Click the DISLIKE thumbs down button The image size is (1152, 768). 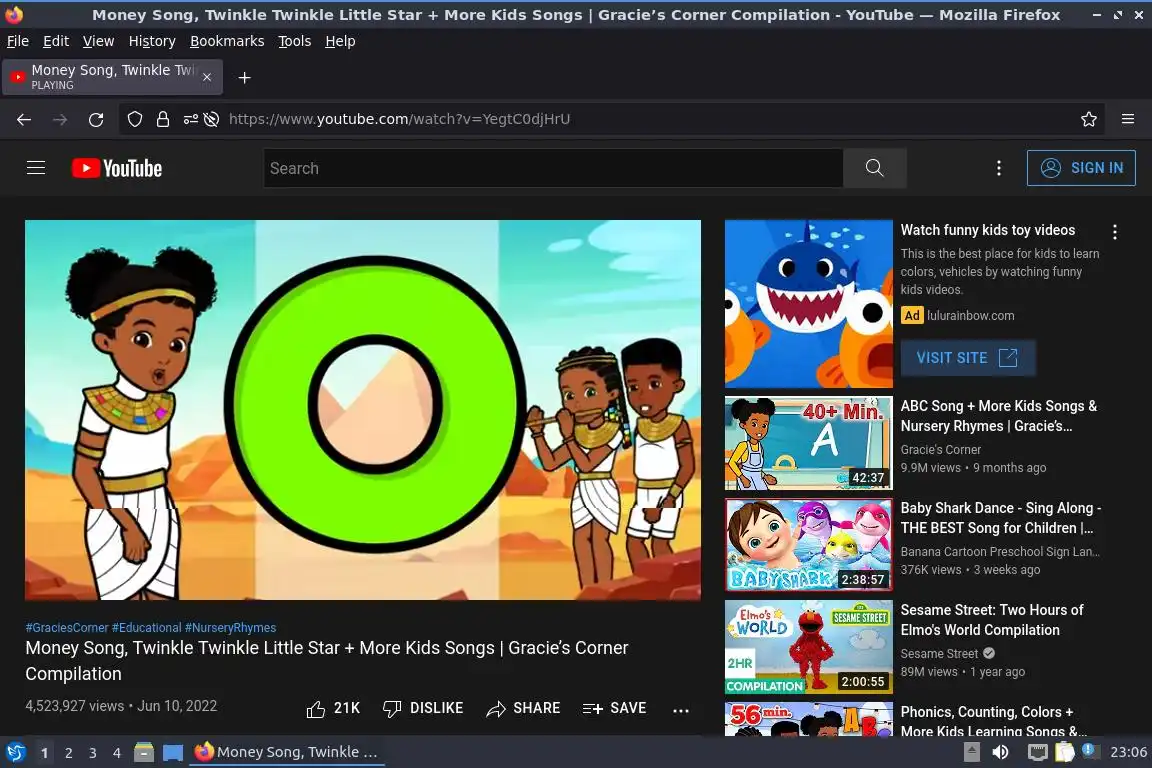tap(423, 708)
